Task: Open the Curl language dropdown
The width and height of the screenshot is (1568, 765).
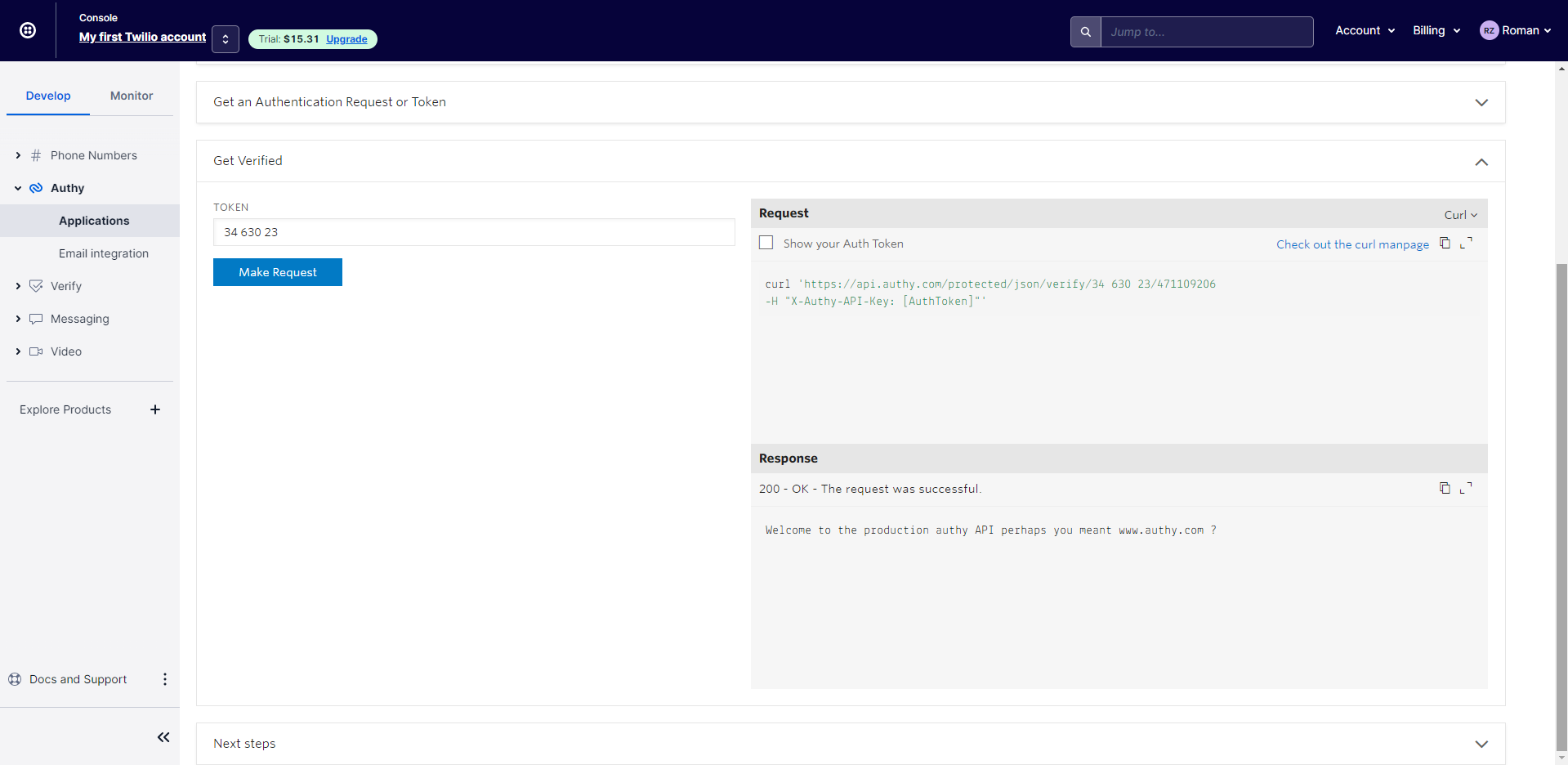Action: point(1461,215)
